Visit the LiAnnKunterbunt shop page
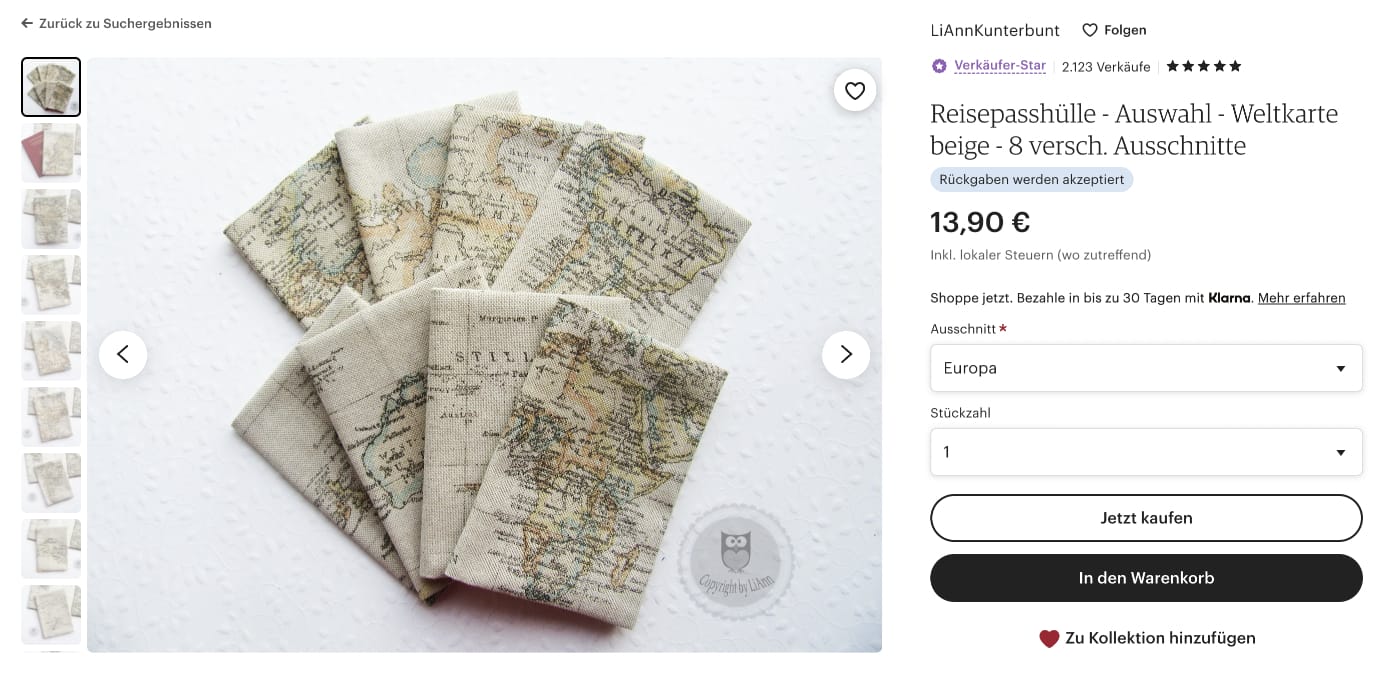This screenshot has height=674, width=1400. [x=994, y=30]
